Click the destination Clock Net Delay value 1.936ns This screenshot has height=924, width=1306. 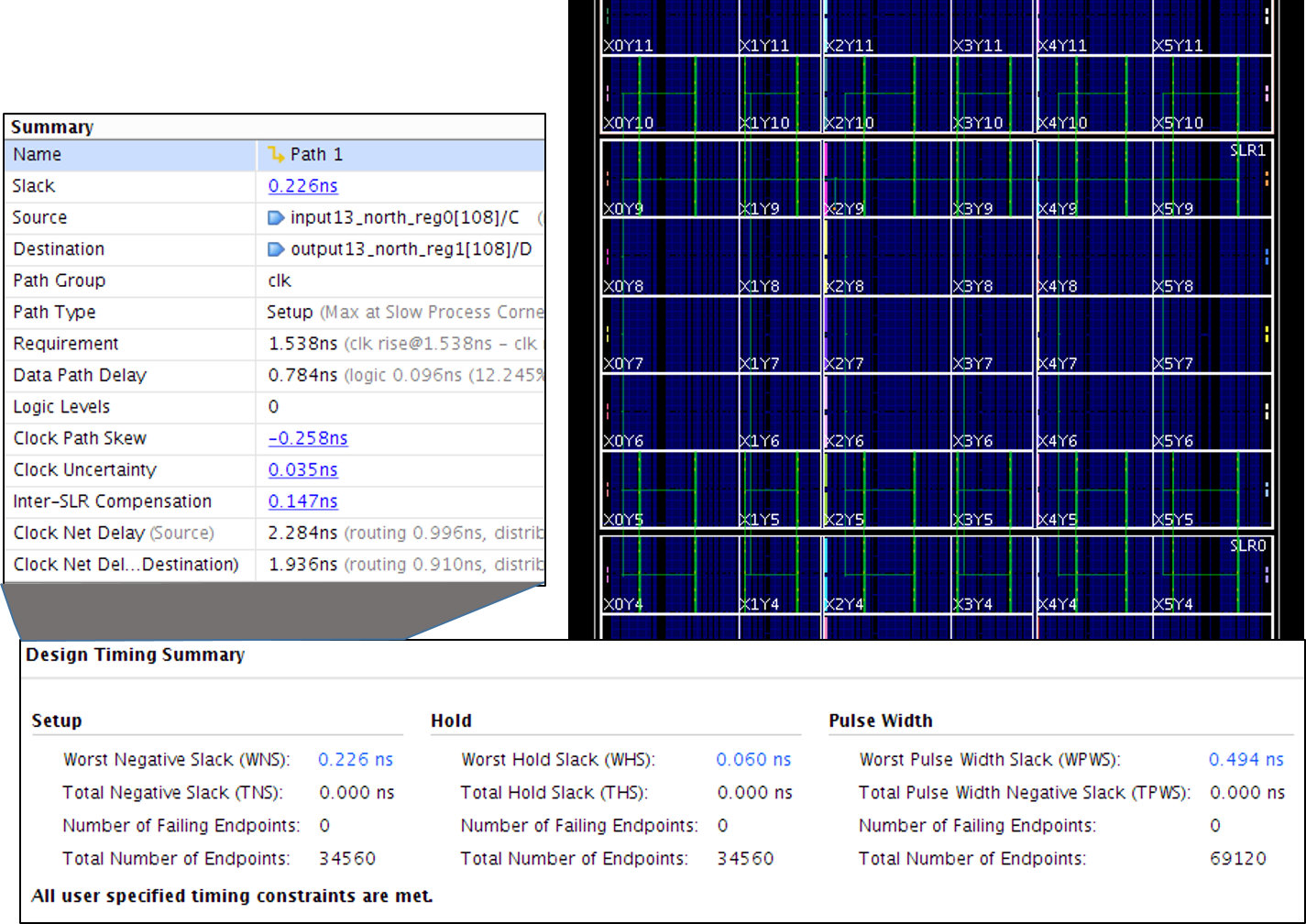pyautogui.click(x=303, y=565)
